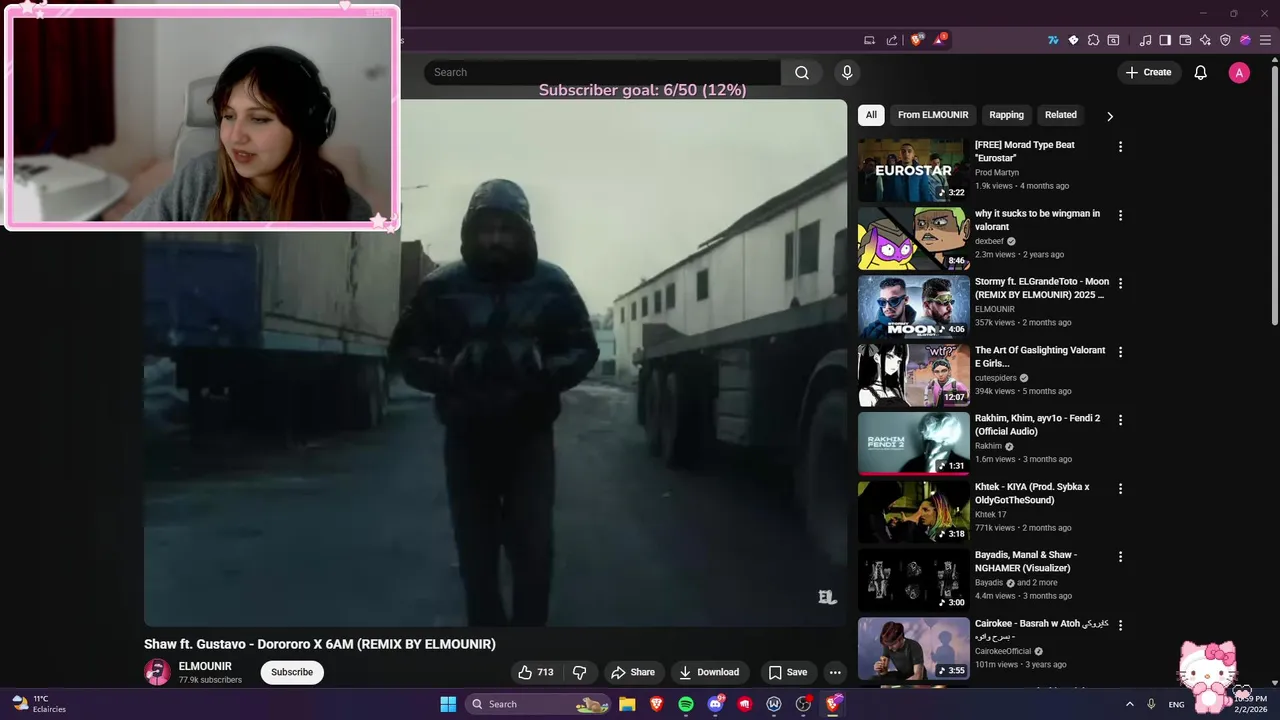Show more filter chips with right chevron
The image size is (1280, 720).
click(1110, 116)
